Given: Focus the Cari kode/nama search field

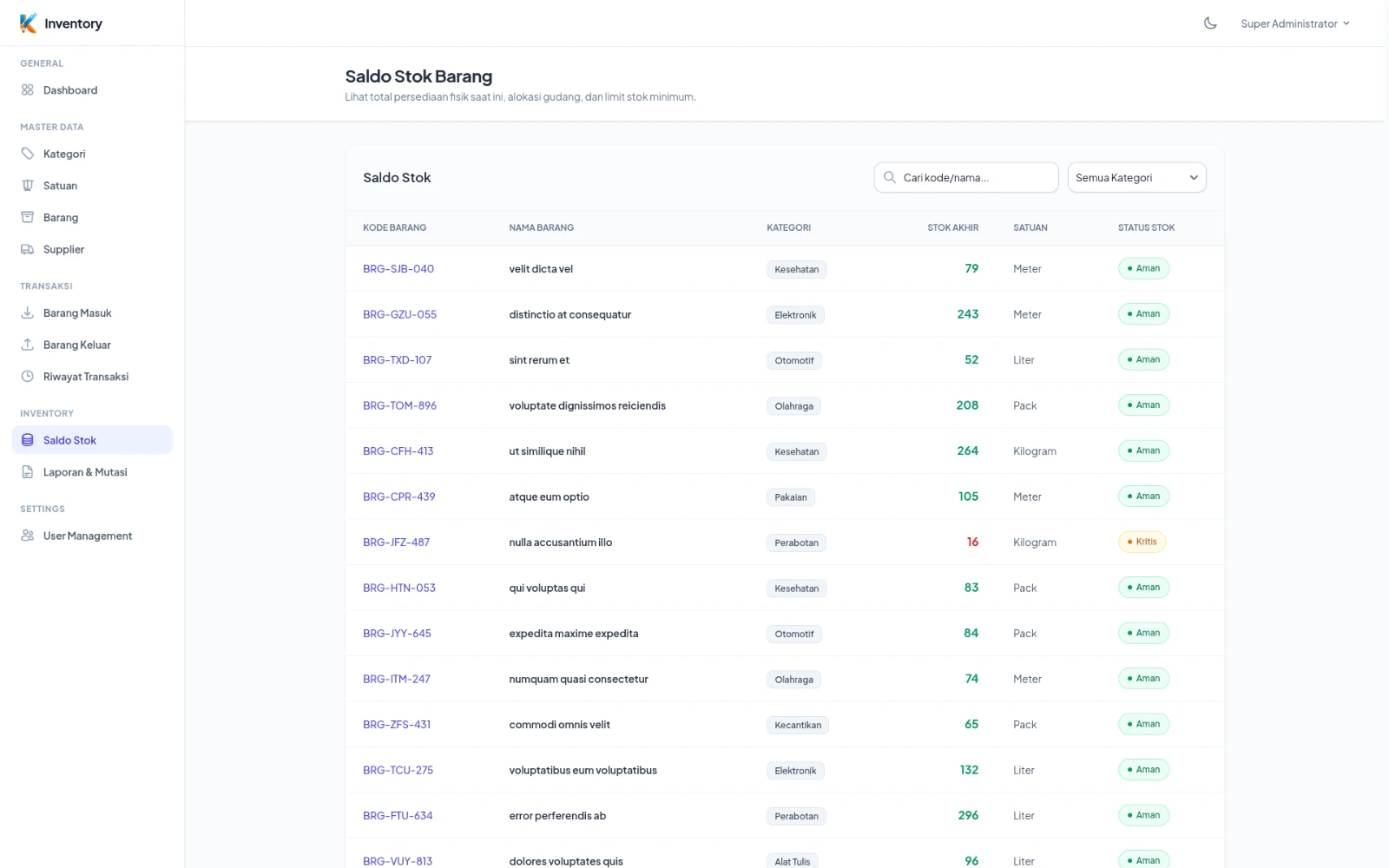Looking at the screenshot, I should click(x=966, y=178).
